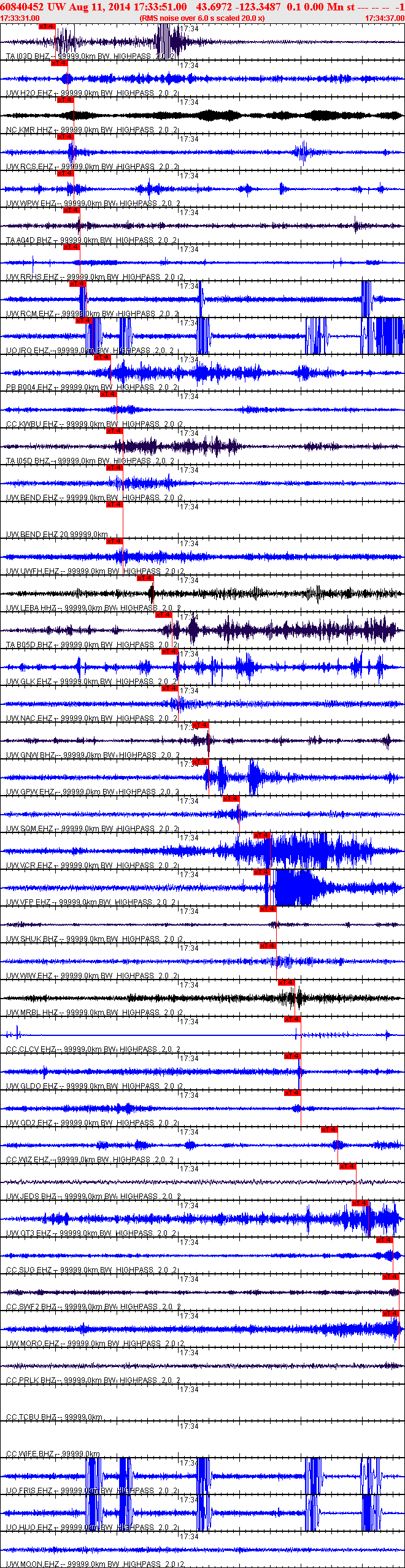
Task: Click the RMS noise scaling note
Action: (202, 18)
